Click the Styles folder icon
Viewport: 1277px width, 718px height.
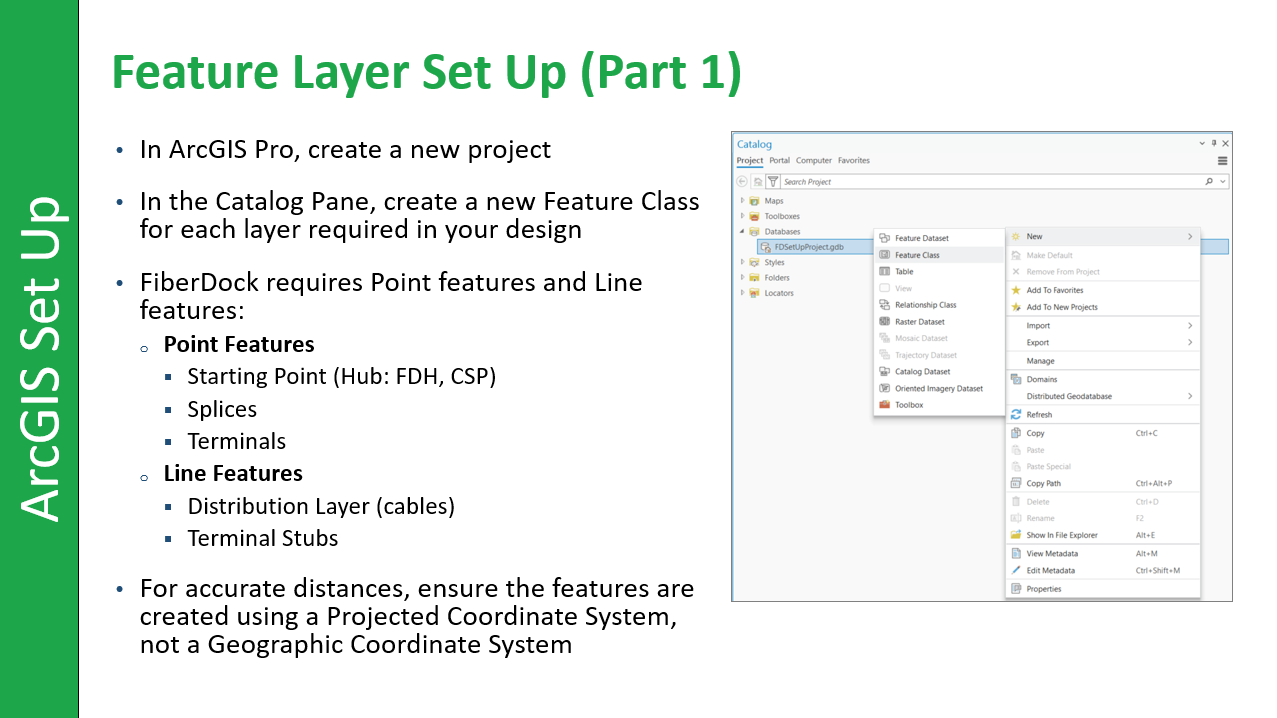(753, 262)
